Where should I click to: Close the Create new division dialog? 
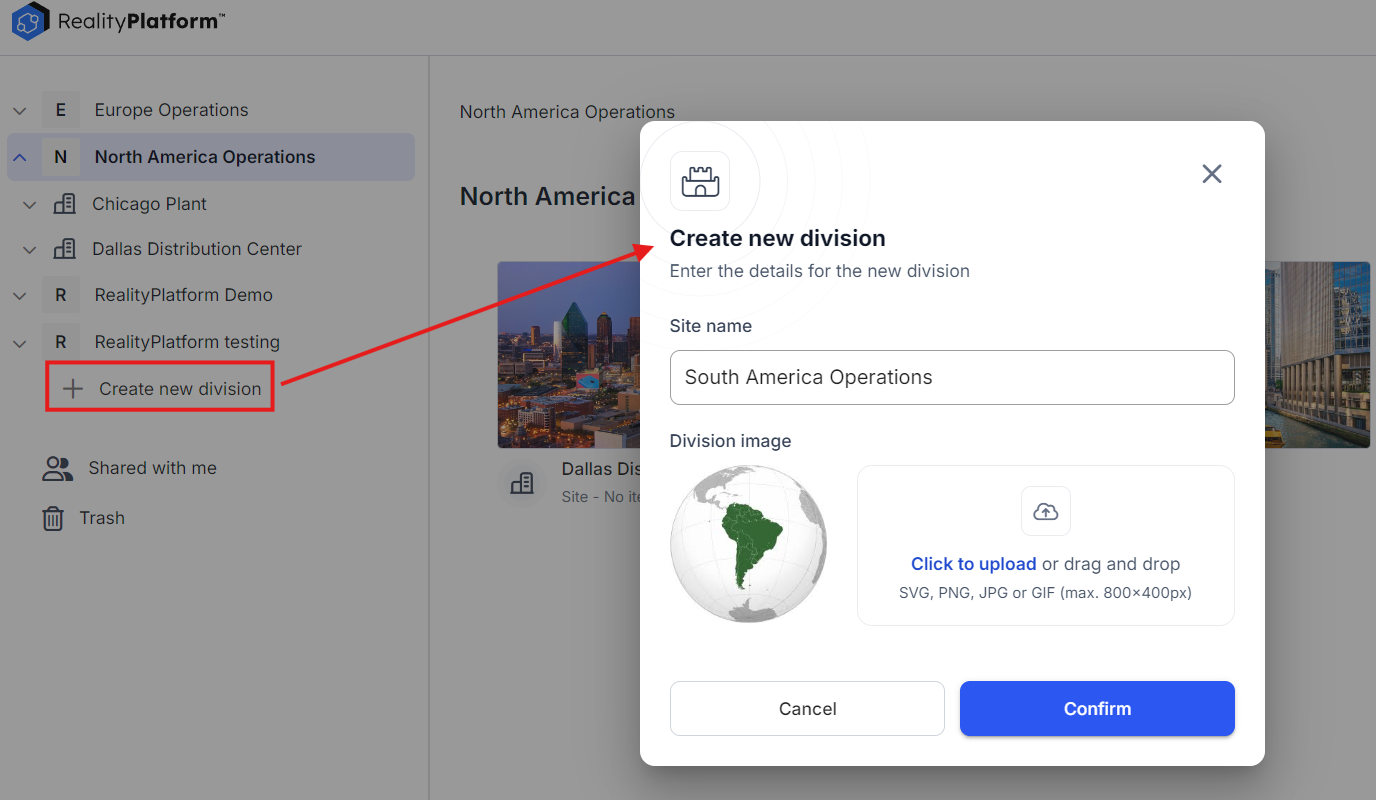tap(1211, 174)
